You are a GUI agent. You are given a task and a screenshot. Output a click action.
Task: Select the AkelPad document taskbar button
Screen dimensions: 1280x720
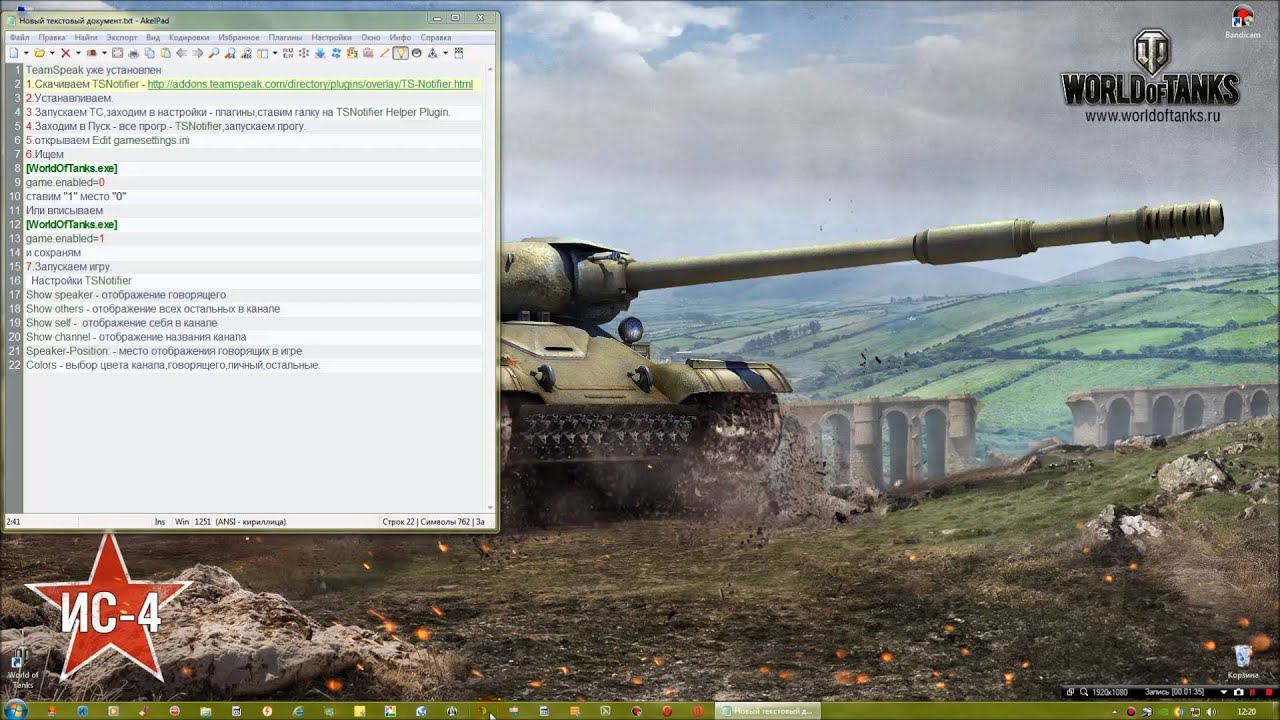click(x=768, y=711)
